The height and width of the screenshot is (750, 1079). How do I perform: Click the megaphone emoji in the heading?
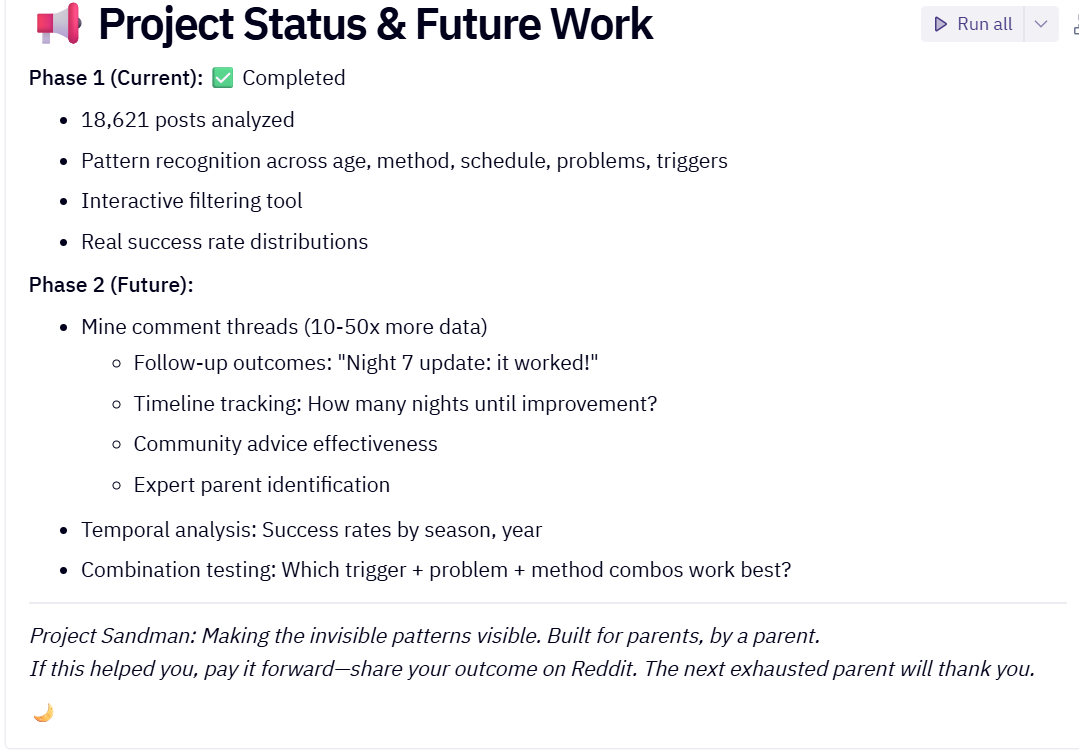coord(58,25)
